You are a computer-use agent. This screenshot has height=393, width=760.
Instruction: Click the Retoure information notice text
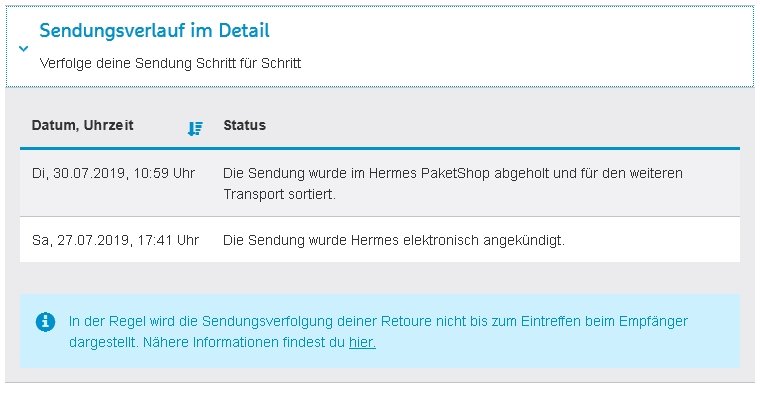click(x=378, y=332)
